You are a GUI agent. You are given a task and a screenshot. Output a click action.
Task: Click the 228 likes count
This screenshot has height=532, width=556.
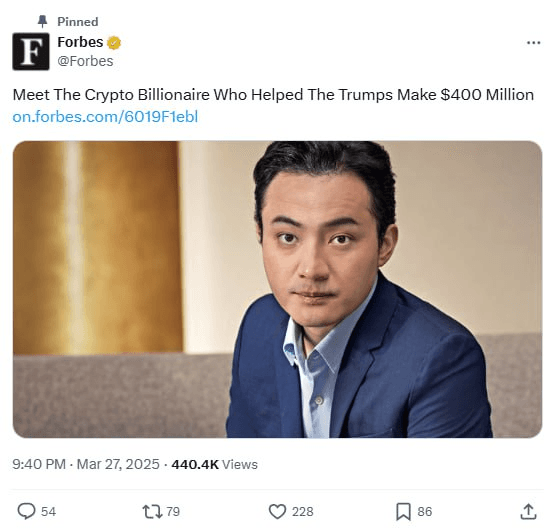point(303,511)
